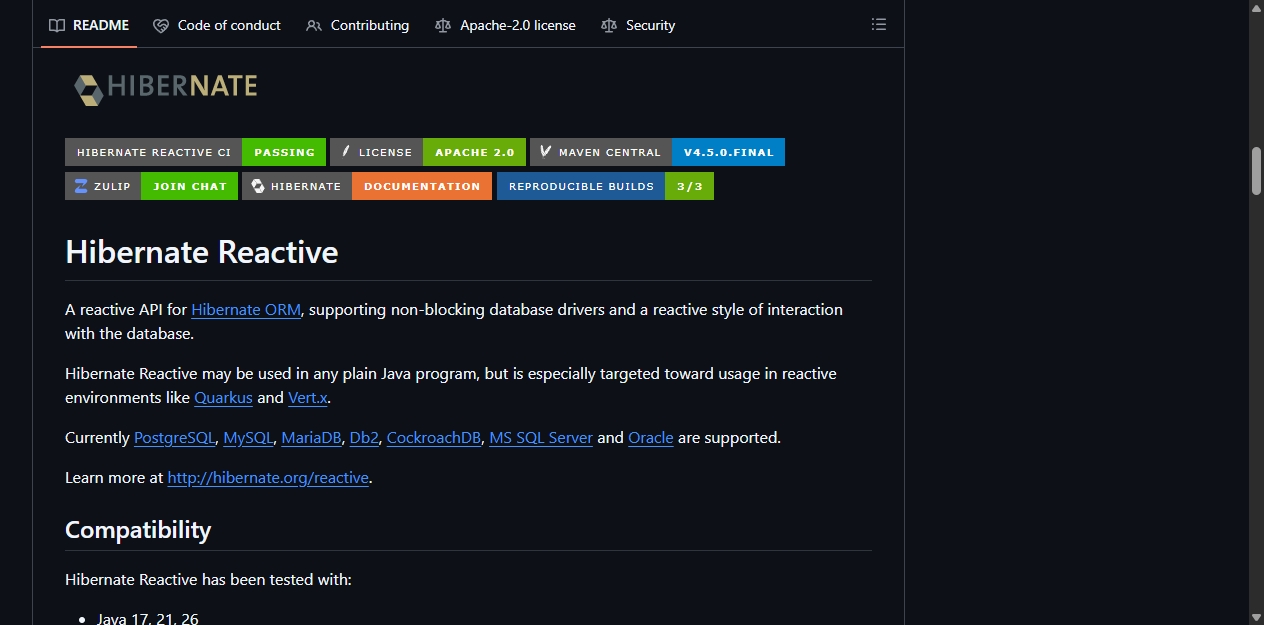The width and height of the screenshot is (1264, 625).
Task: Open the README tab
Action: (x=89, y=25)
